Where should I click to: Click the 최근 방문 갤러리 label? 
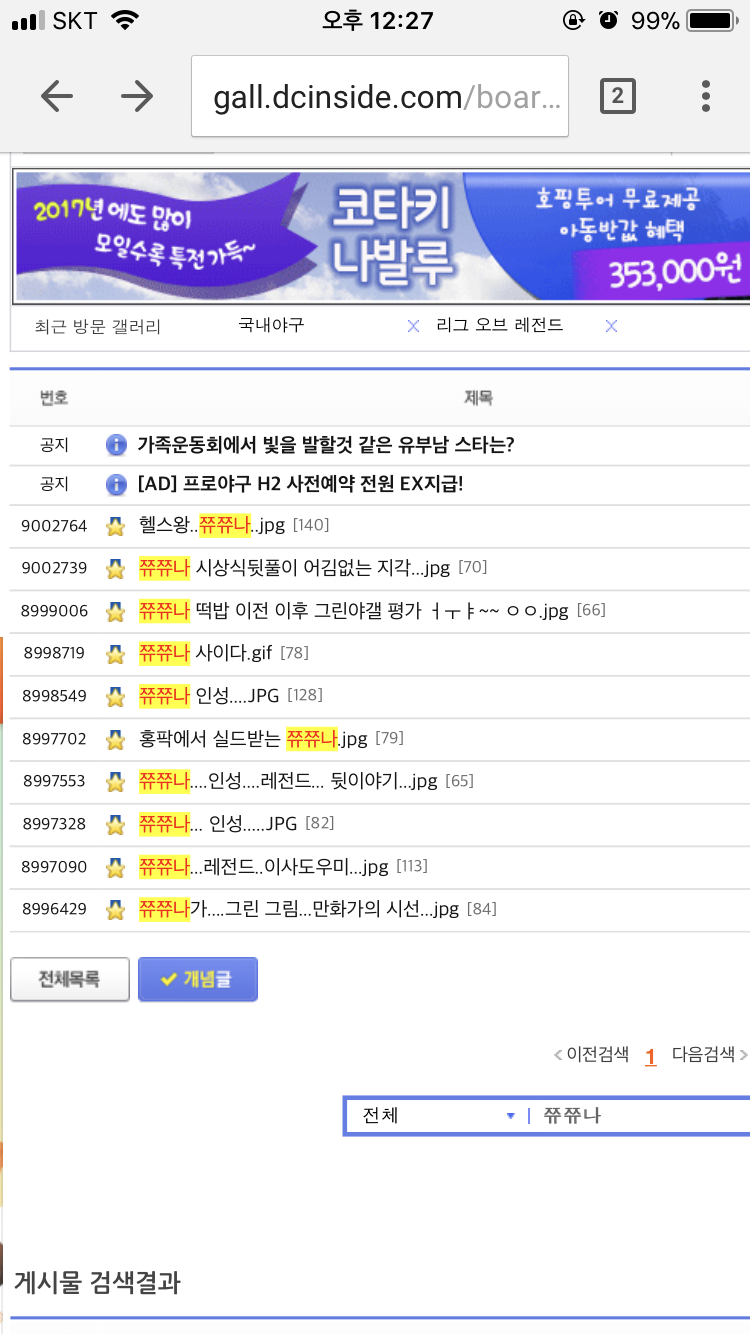pos(97,327)
